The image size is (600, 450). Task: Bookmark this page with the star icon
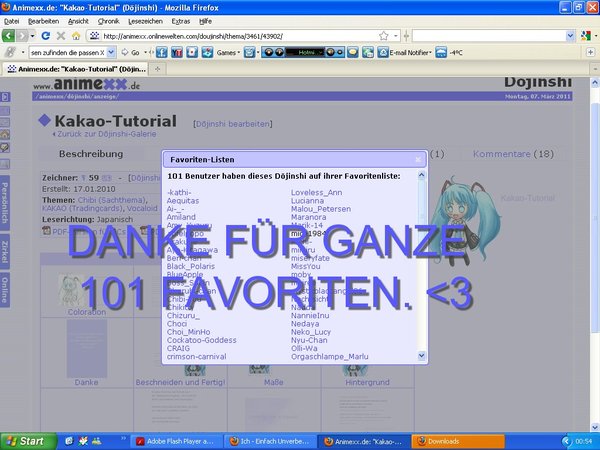pyautogui.click(x=383, y=36)
